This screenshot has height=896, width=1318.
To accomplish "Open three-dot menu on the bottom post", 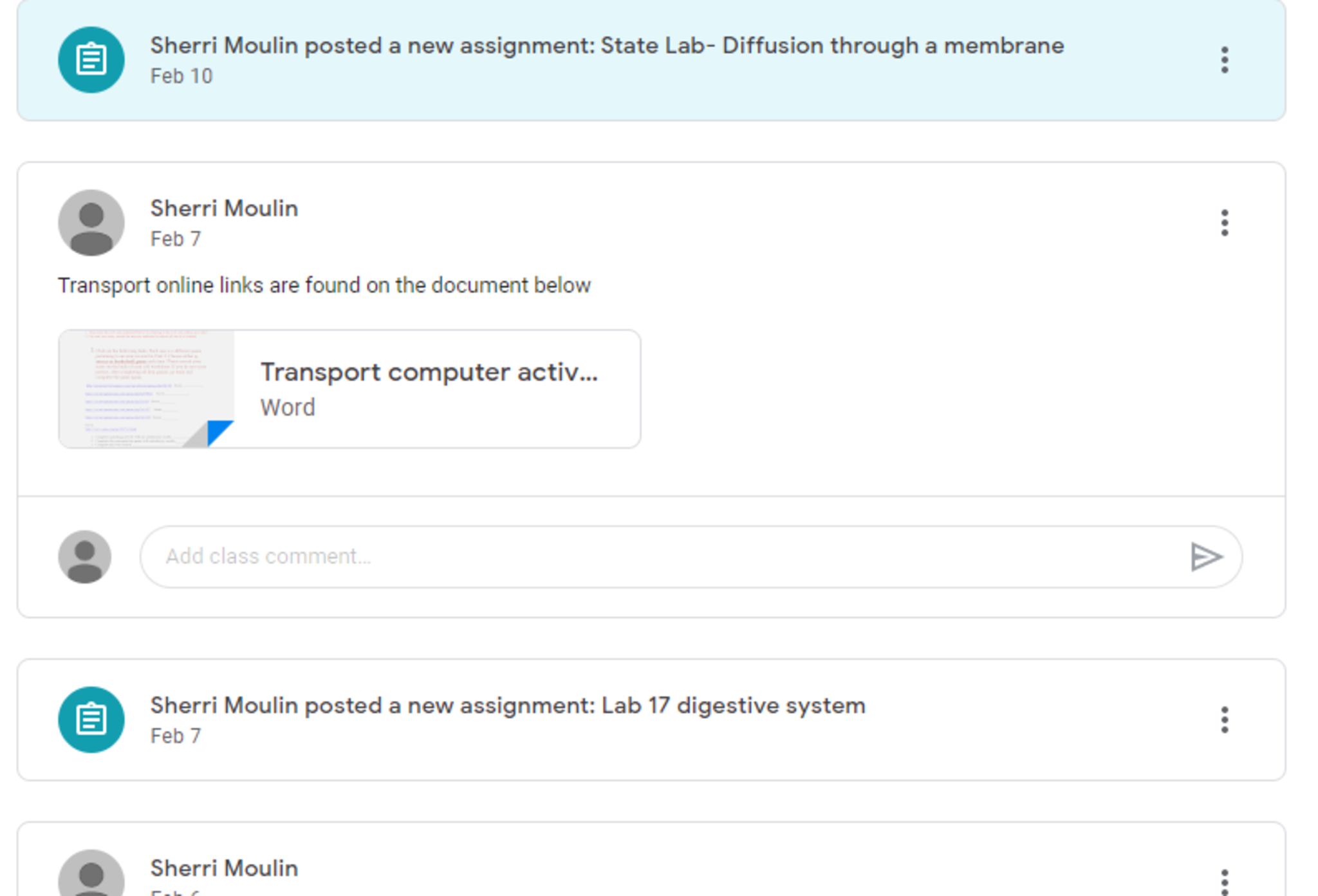I will tap(1224, 881).
